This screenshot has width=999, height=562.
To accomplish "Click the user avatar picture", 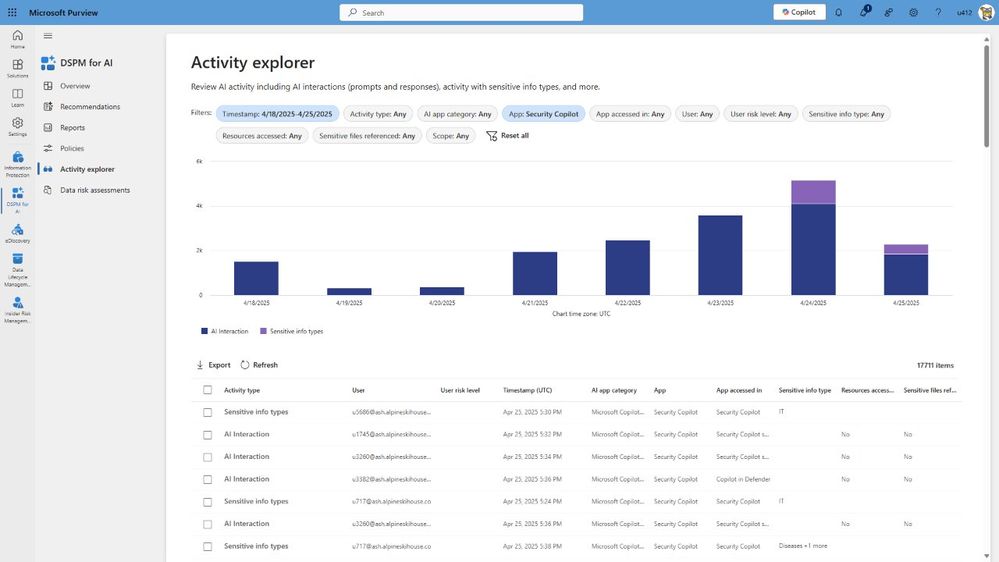I will coord(986,12).
